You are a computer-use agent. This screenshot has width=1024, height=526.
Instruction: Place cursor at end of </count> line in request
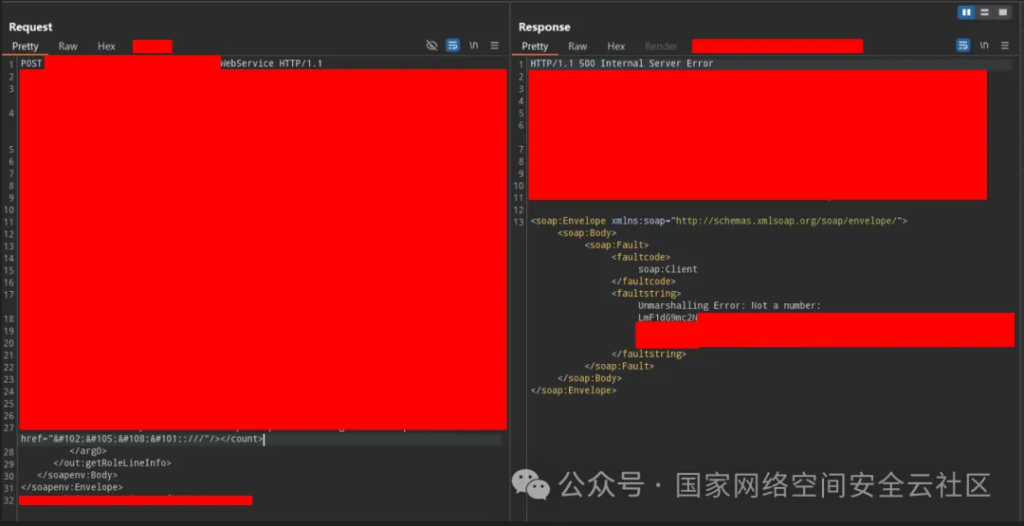[x=265, y=439]
